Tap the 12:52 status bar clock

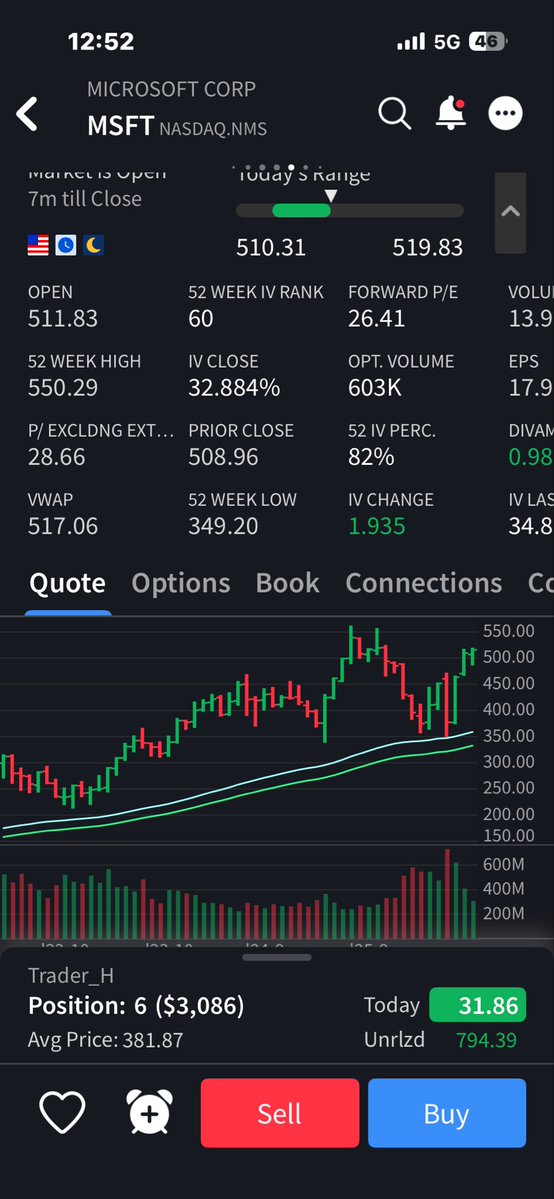tap(101, 41)
